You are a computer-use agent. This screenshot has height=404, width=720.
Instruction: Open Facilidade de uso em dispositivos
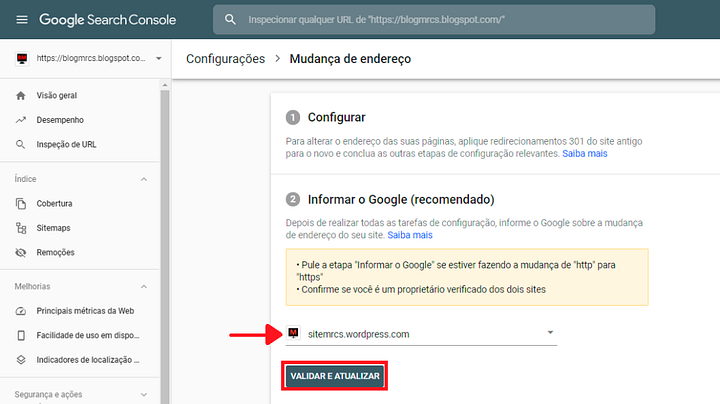click(x=88, y=335)
